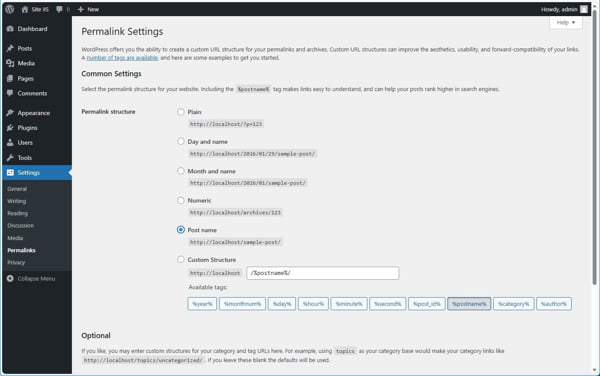Image resolution: width=600 pixels, height=376 pixels.
Task: Click the Permalink Settings heading
Action: point(122,31)
